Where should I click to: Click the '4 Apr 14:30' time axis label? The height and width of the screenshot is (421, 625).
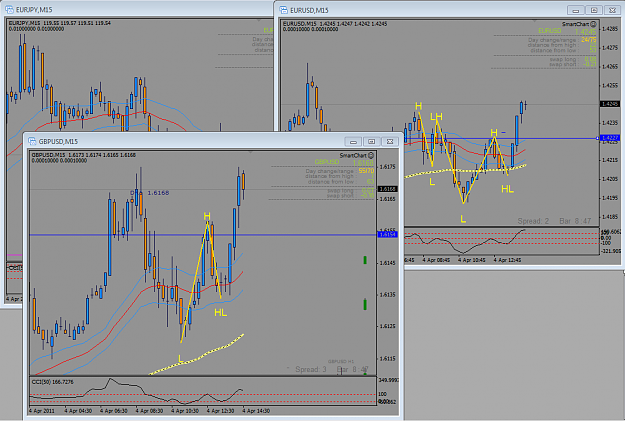click(x=256, y=411)
